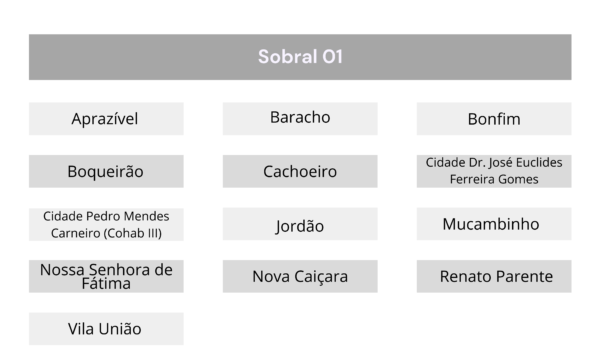The width and height of the screenshot is (600, 361).
Task: Click the word Fátima
Action: [x=106, y=284]
